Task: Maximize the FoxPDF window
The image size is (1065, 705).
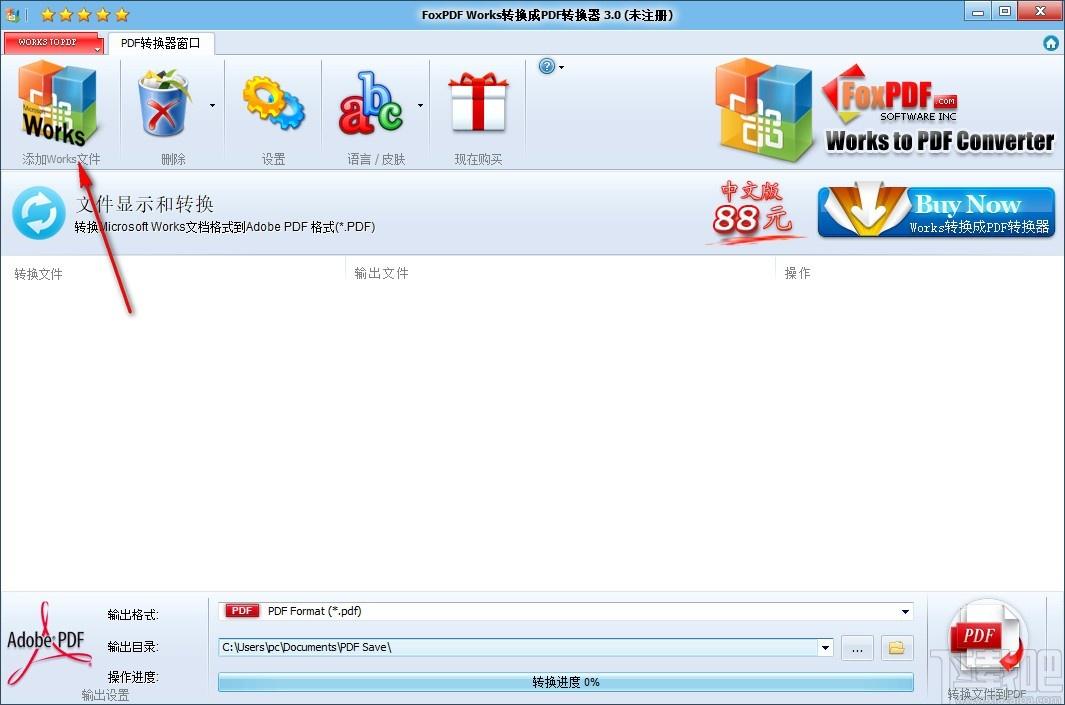Action: 1005,12
